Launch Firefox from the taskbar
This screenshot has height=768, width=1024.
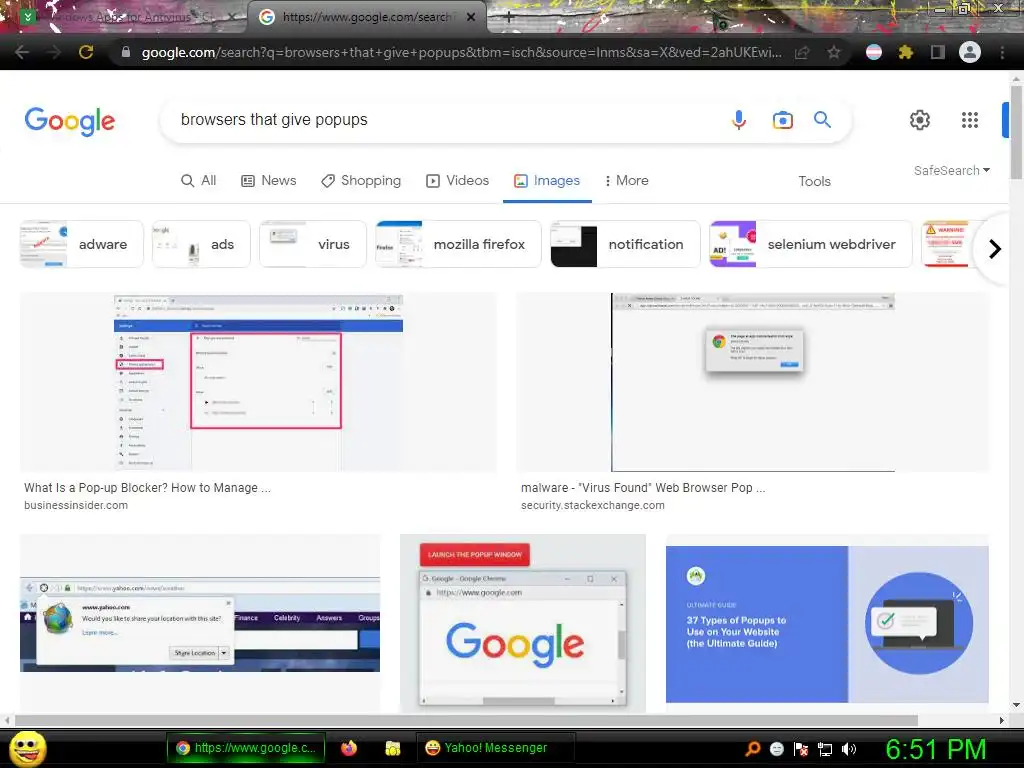[349, 748]
